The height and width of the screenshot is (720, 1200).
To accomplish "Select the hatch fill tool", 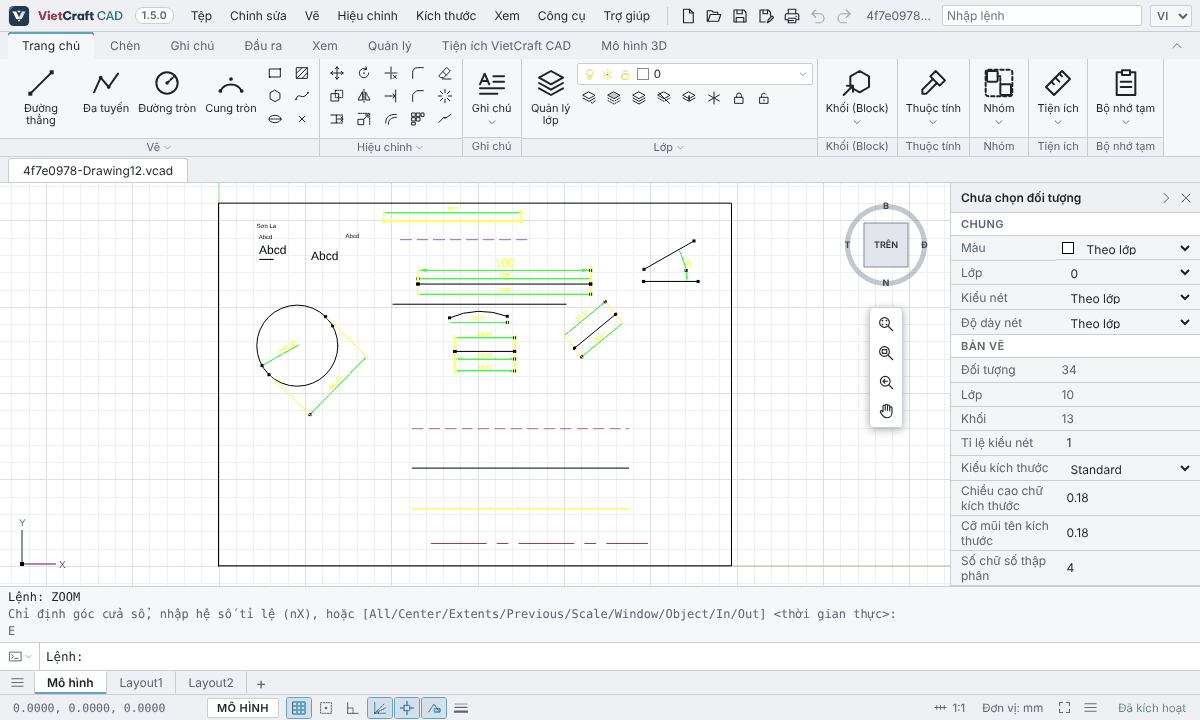I will point(302,73).
